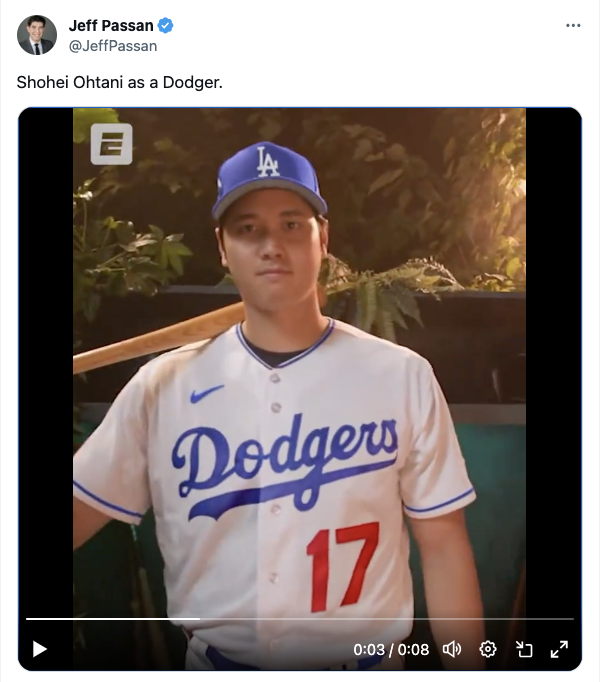Click the red number 17 on jersey
Screen dimensions: 606x682
click(x=343, y=567)
